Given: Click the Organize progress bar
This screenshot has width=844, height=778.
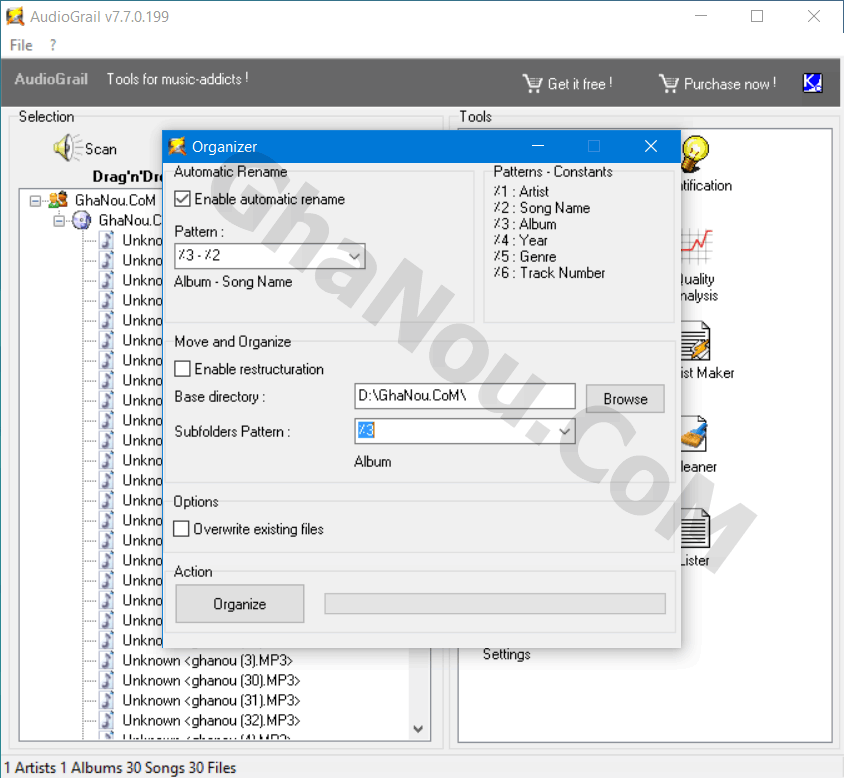Looking at the screenshot, I should [x=495, y=604].
